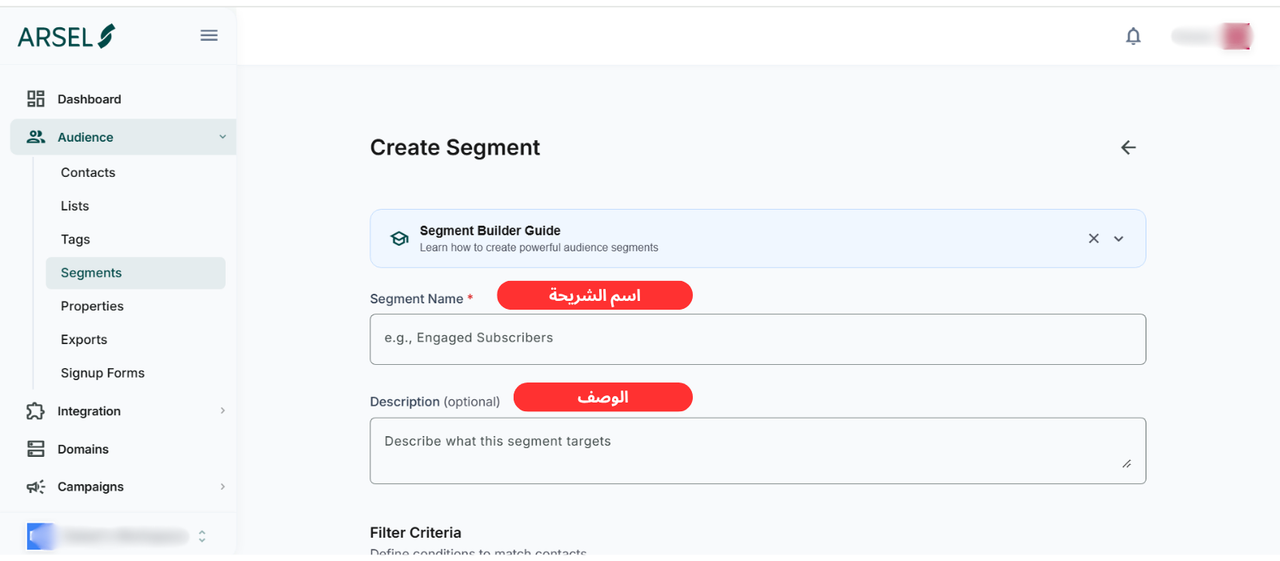Expand the Campaigns submenu chevron

coord(222,487)
